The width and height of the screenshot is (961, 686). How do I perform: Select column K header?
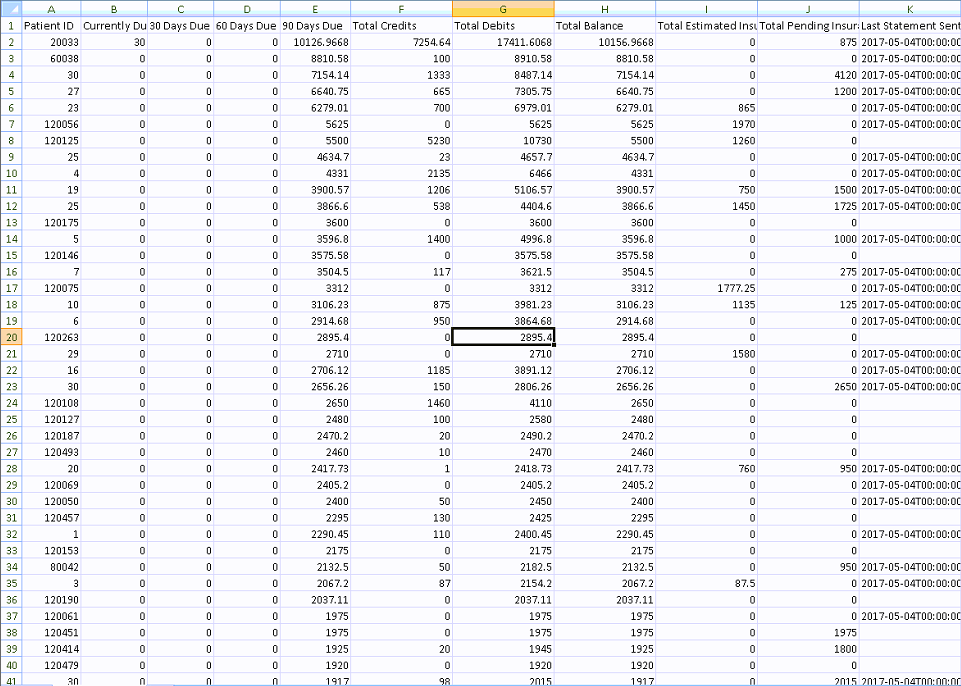909,8
